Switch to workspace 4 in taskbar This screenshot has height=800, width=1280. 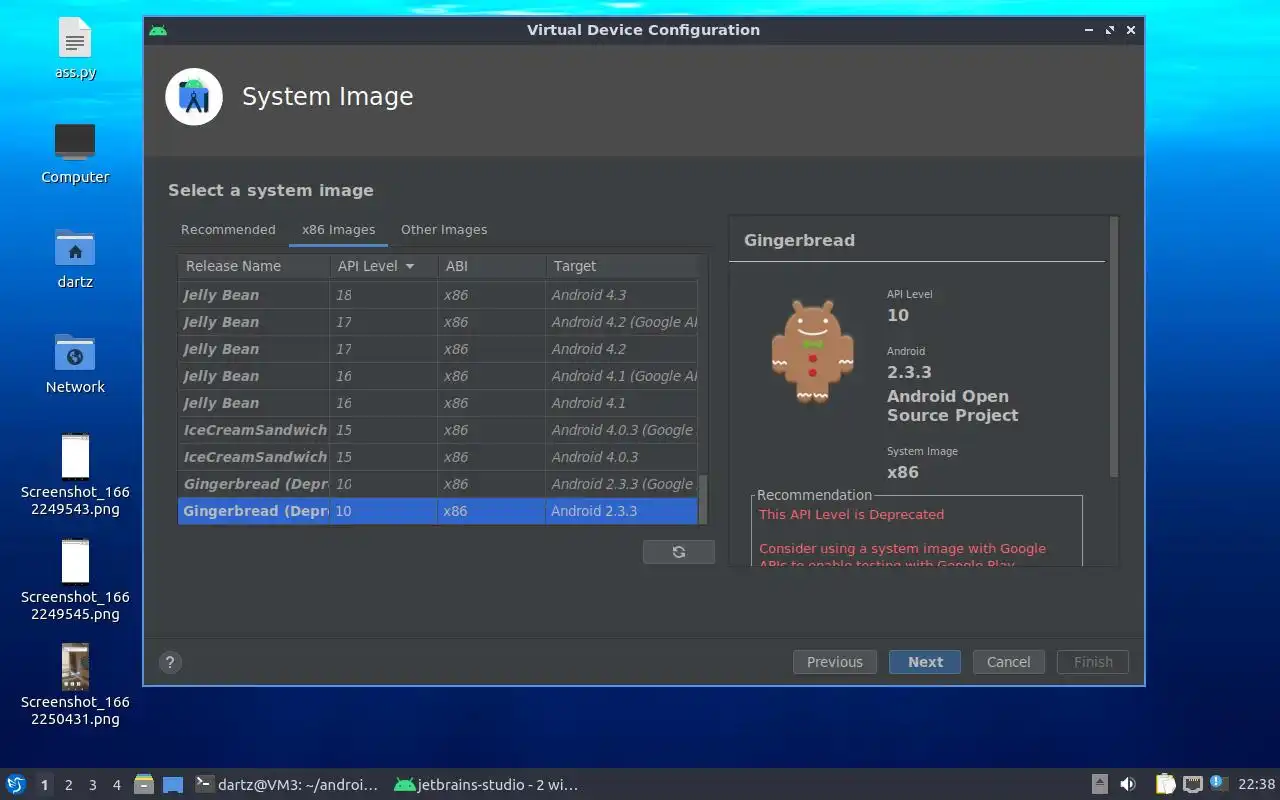[x=117, y=785]
